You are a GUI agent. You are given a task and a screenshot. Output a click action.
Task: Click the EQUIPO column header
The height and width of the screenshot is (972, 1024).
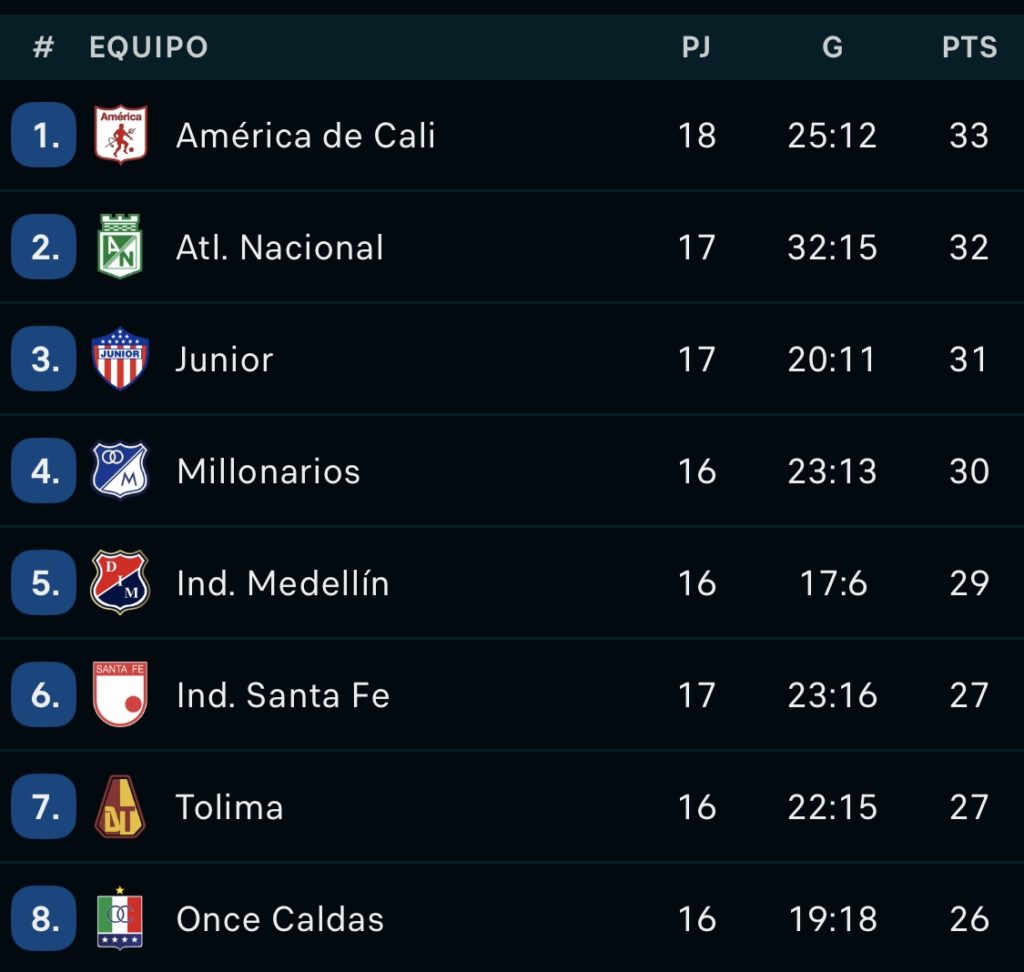[x=149, y=47]
